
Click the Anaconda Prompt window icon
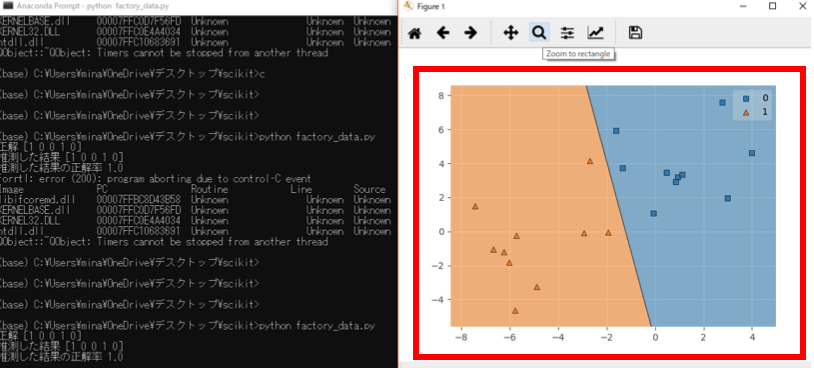tap(8, 6)
